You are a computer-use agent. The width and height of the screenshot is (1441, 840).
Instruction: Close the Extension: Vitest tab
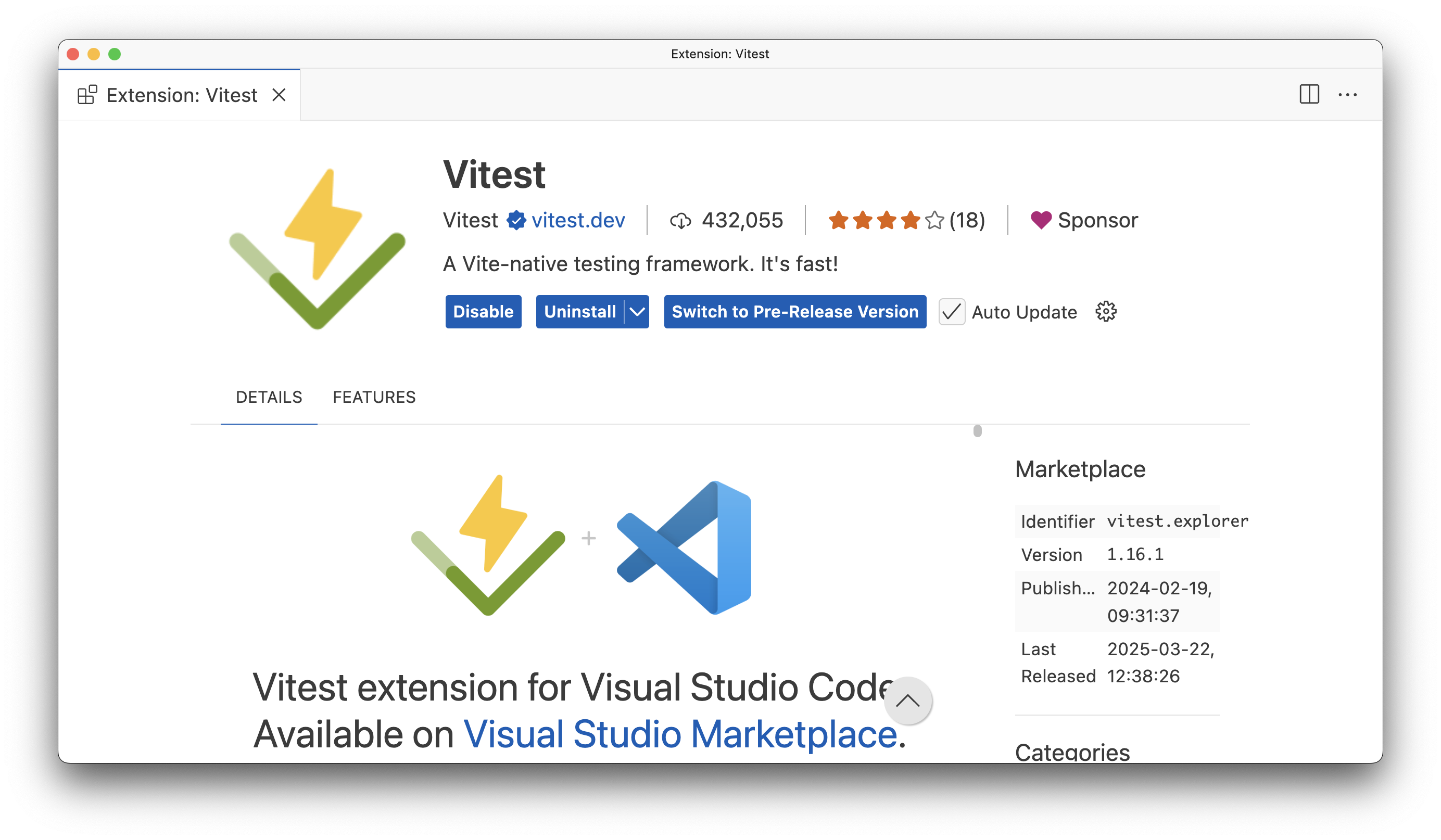click(279, 95)
